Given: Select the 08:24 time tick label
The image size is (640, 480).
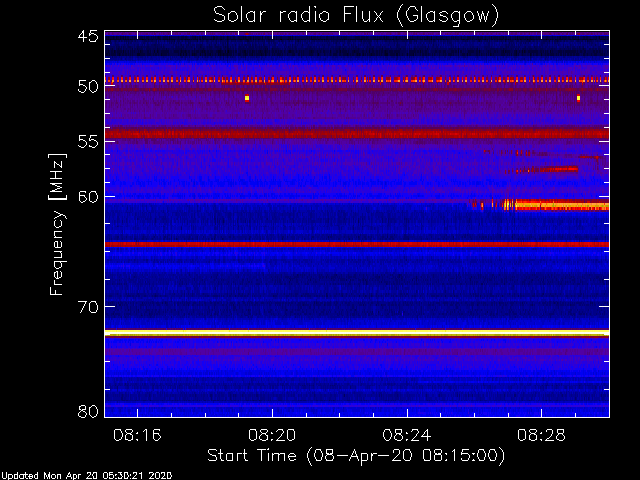Looking at the screenshot, I should coord(407,435).
